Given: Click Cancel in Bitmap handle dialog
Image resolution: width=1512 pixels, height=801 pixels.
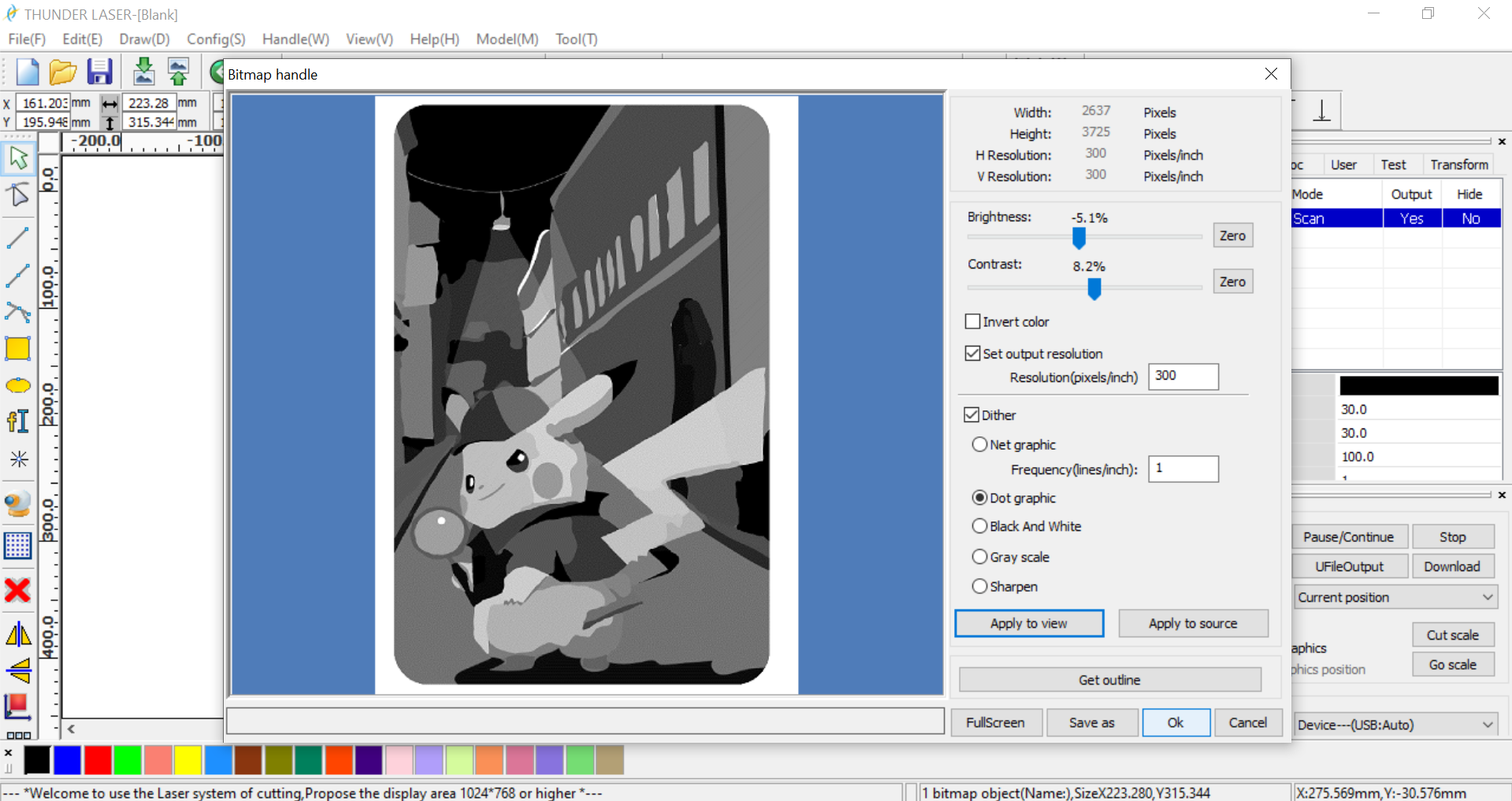Looking at the screenshot, I should [x=1248, y=722].
